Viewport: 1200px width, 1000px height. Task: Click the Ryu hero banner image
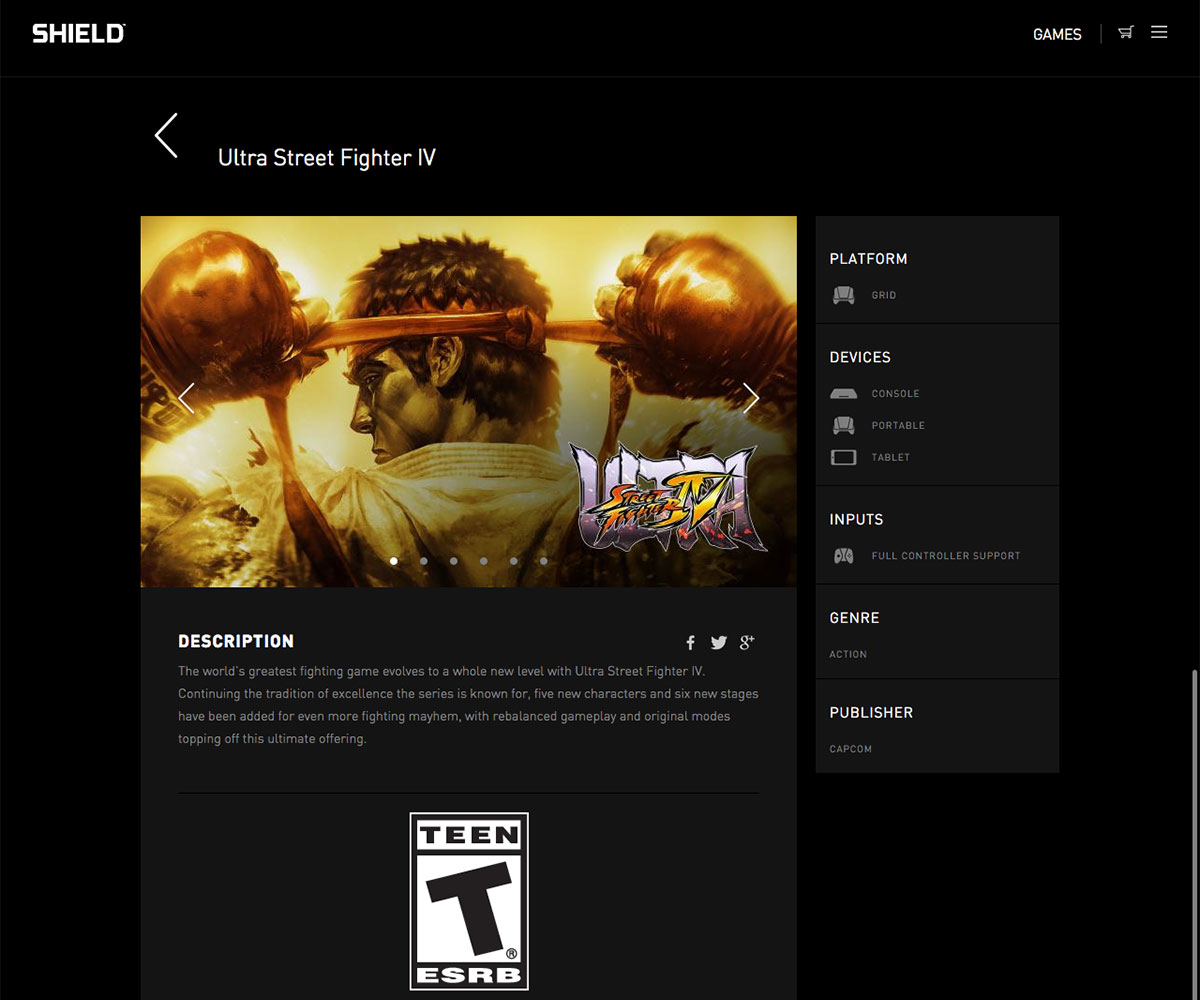469,401
